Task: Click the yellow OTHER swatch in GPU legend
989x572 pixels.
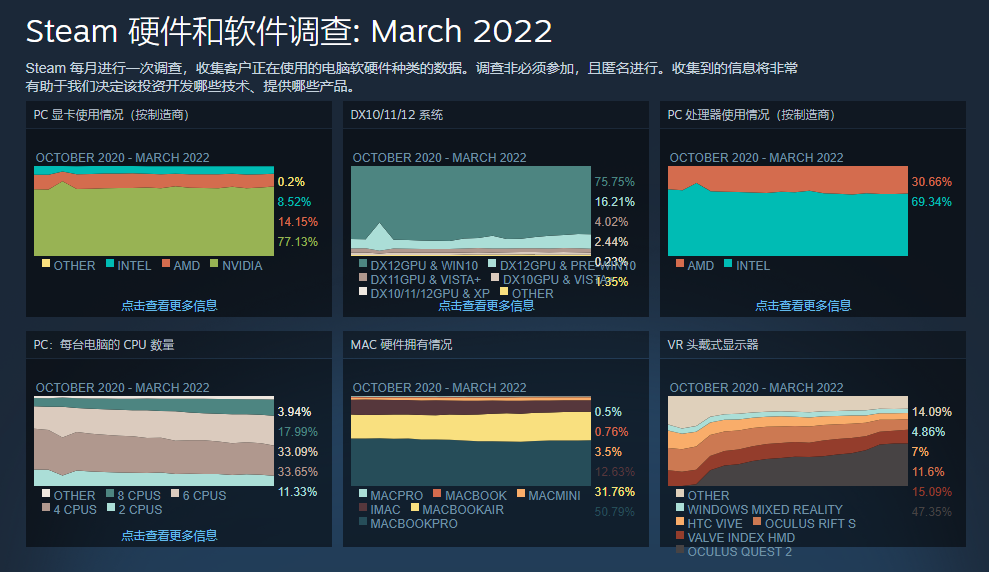Action: click(x=46, y=264)
